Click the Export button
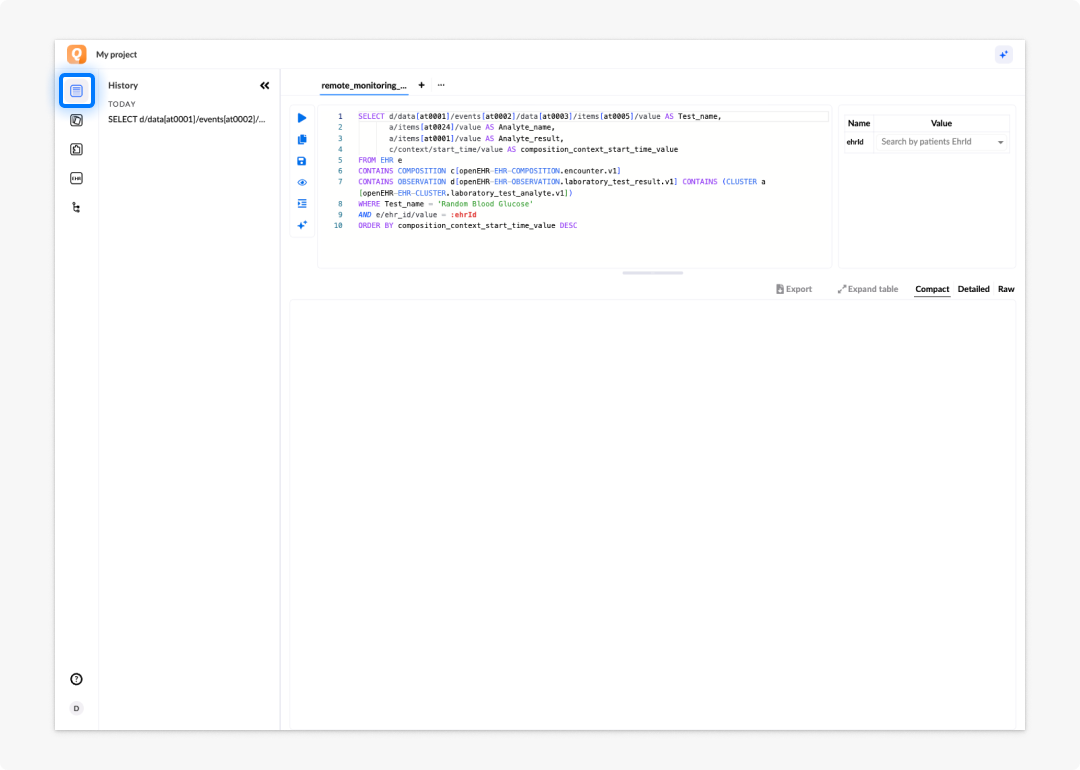The image size is (1080, 770). pos(793,289)
